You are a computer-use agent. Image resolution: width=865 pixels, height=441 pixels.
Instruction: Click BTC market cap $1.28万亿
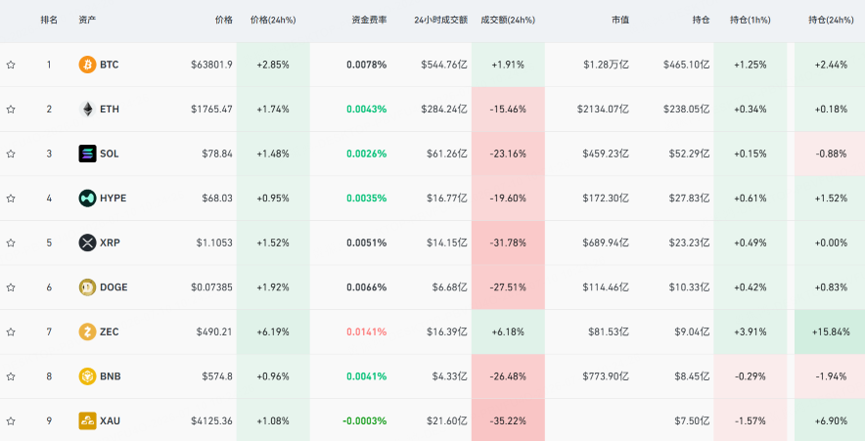pos(606,65)
